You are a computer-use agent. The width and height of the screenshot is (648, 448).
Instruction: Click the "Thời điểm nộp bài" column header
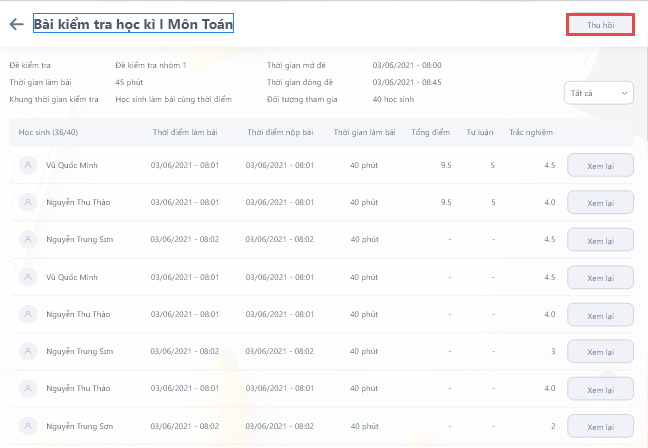coord(280,132)
